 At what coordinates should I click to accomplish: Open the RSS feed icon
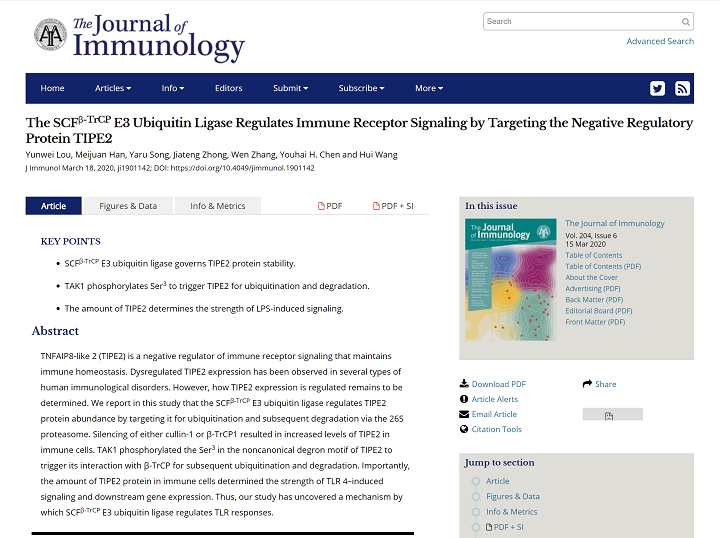coord(682,88)
